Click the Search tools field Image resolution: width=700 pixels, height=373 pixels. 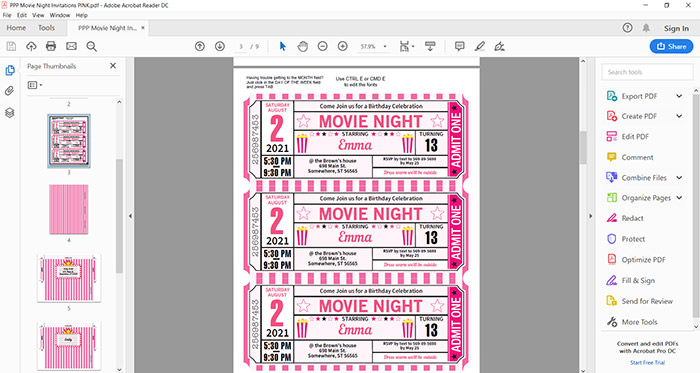click(x=647, y=72)
